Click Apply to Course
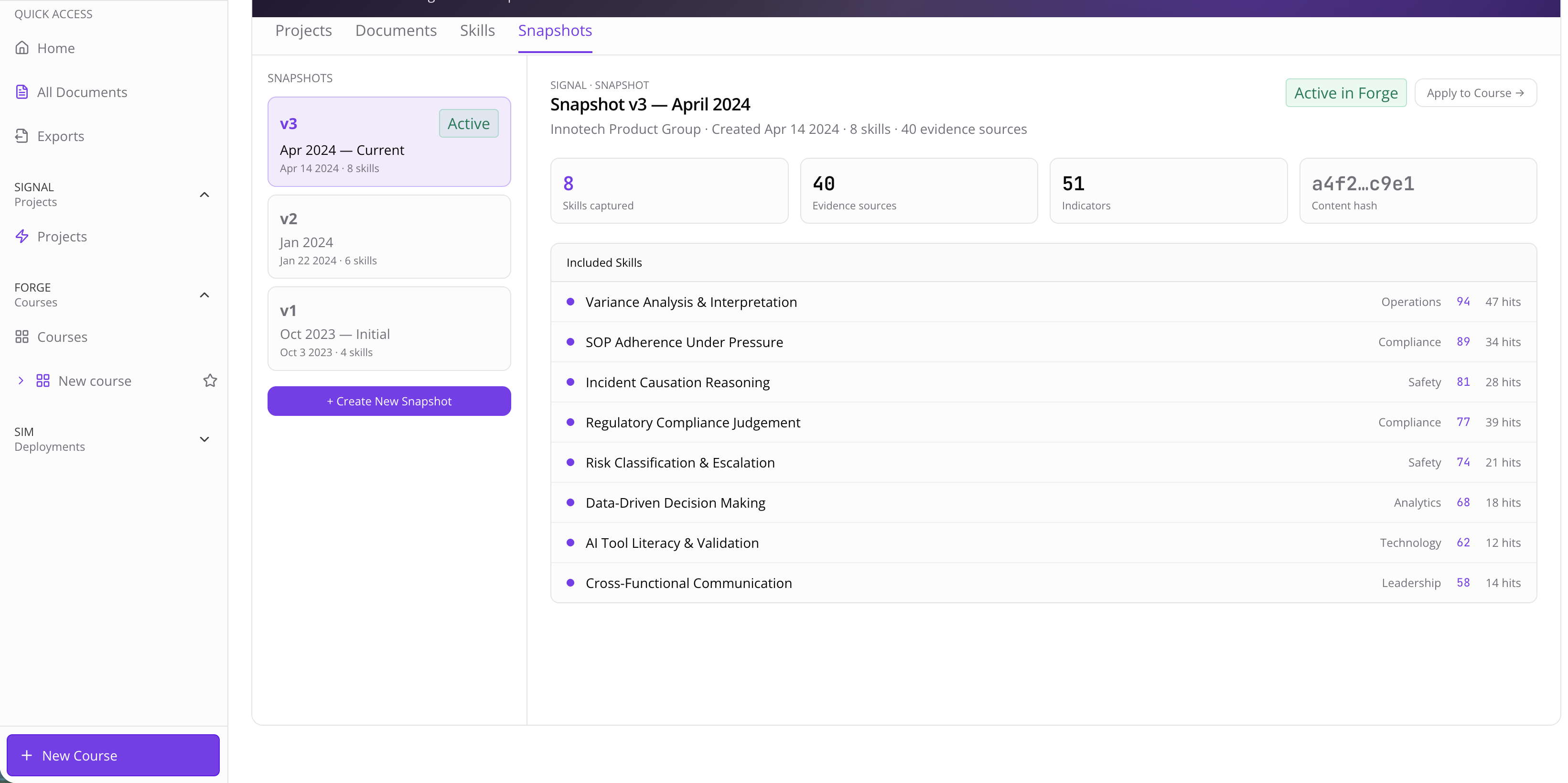Image resolution: width=1568 pixels, height=783 pixels. coord(1475,93)
